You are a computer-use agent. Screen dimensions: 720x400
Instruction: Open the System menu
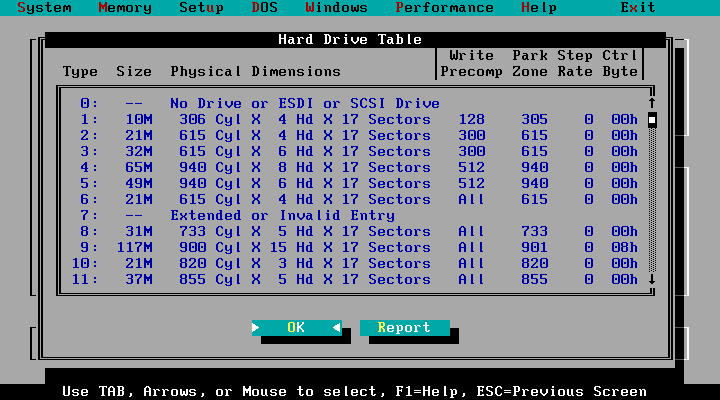[45, 8]
